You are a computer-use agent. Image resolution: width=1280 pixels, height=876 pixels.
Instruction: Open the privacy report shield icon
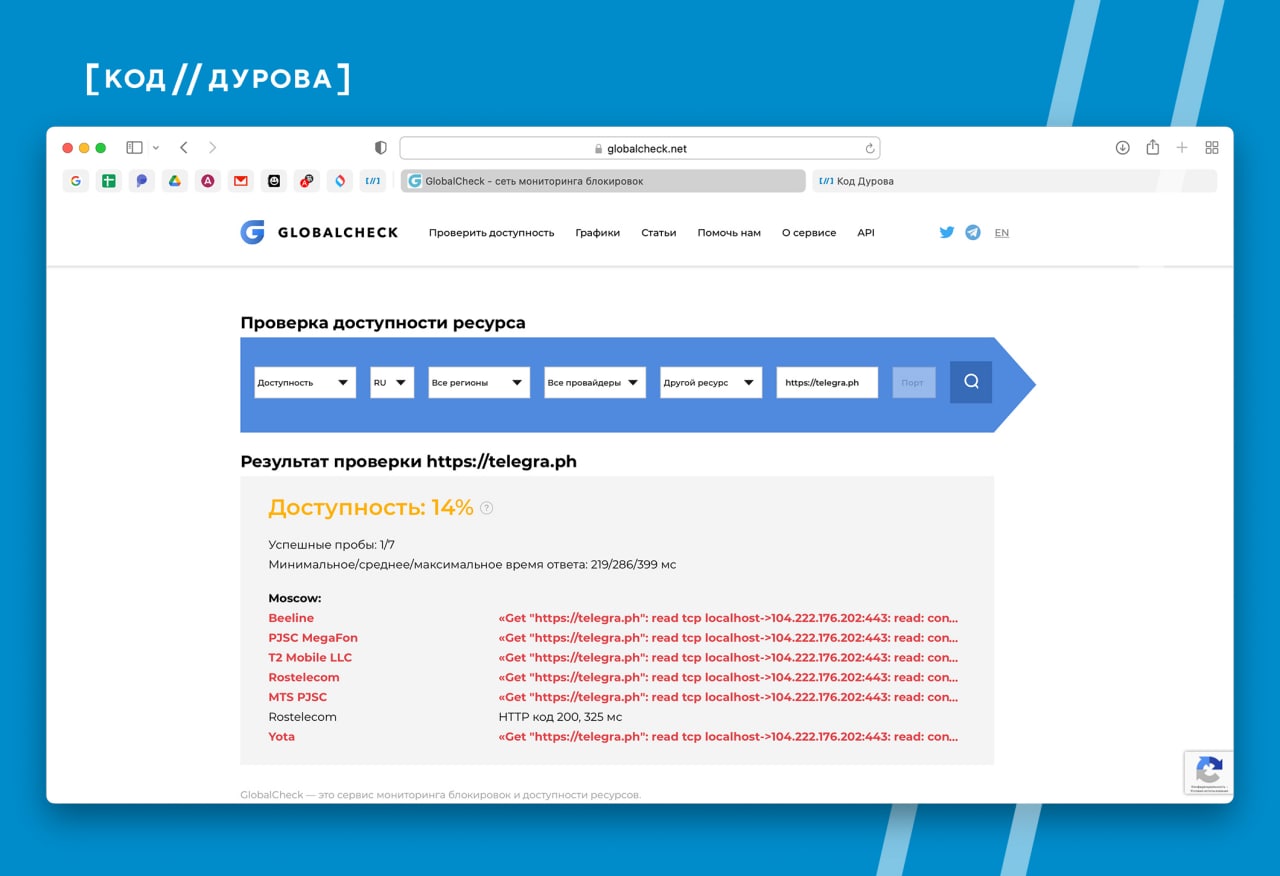click(380, 148)
